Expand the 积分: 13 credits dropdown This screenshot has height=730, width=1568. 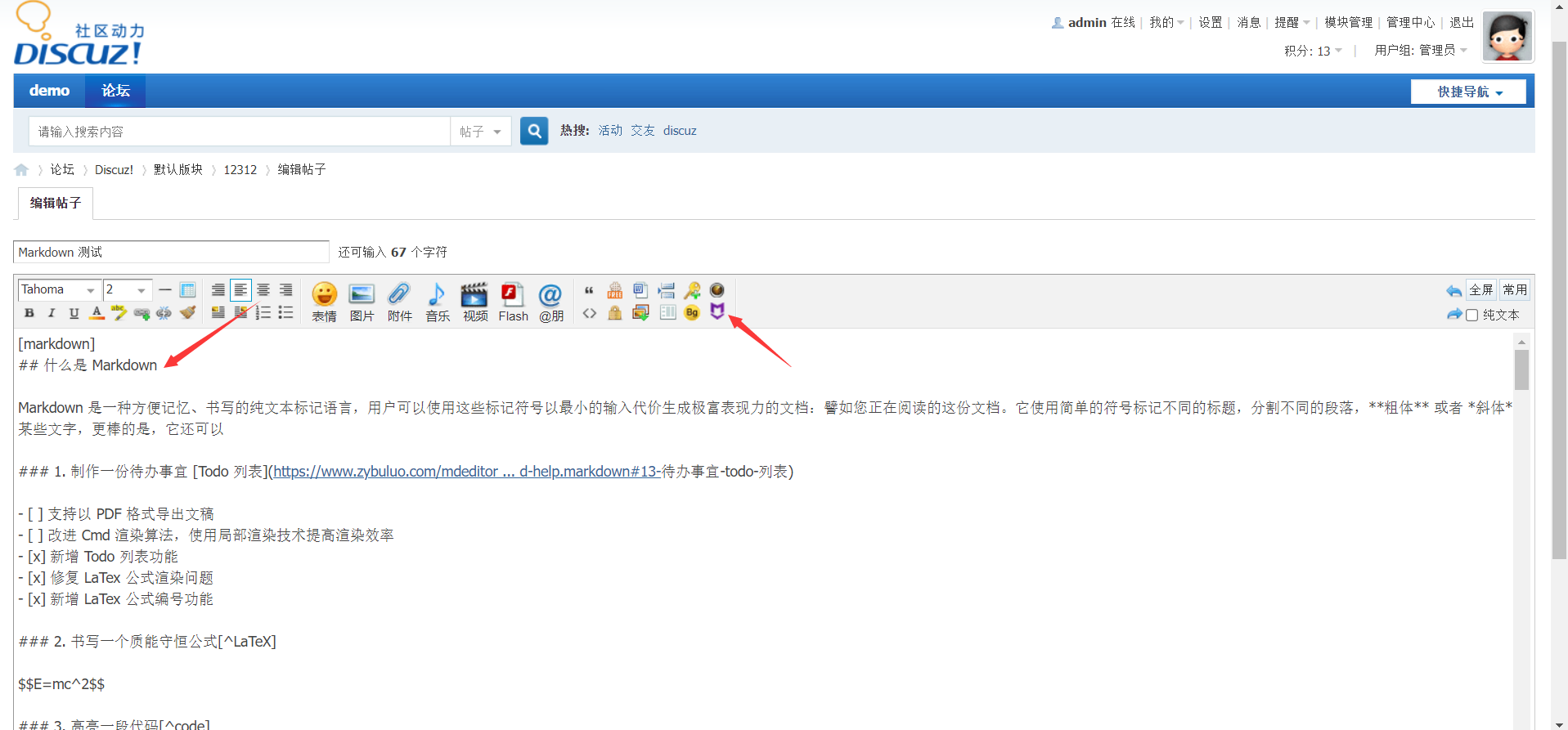[x=1313, y=51]
